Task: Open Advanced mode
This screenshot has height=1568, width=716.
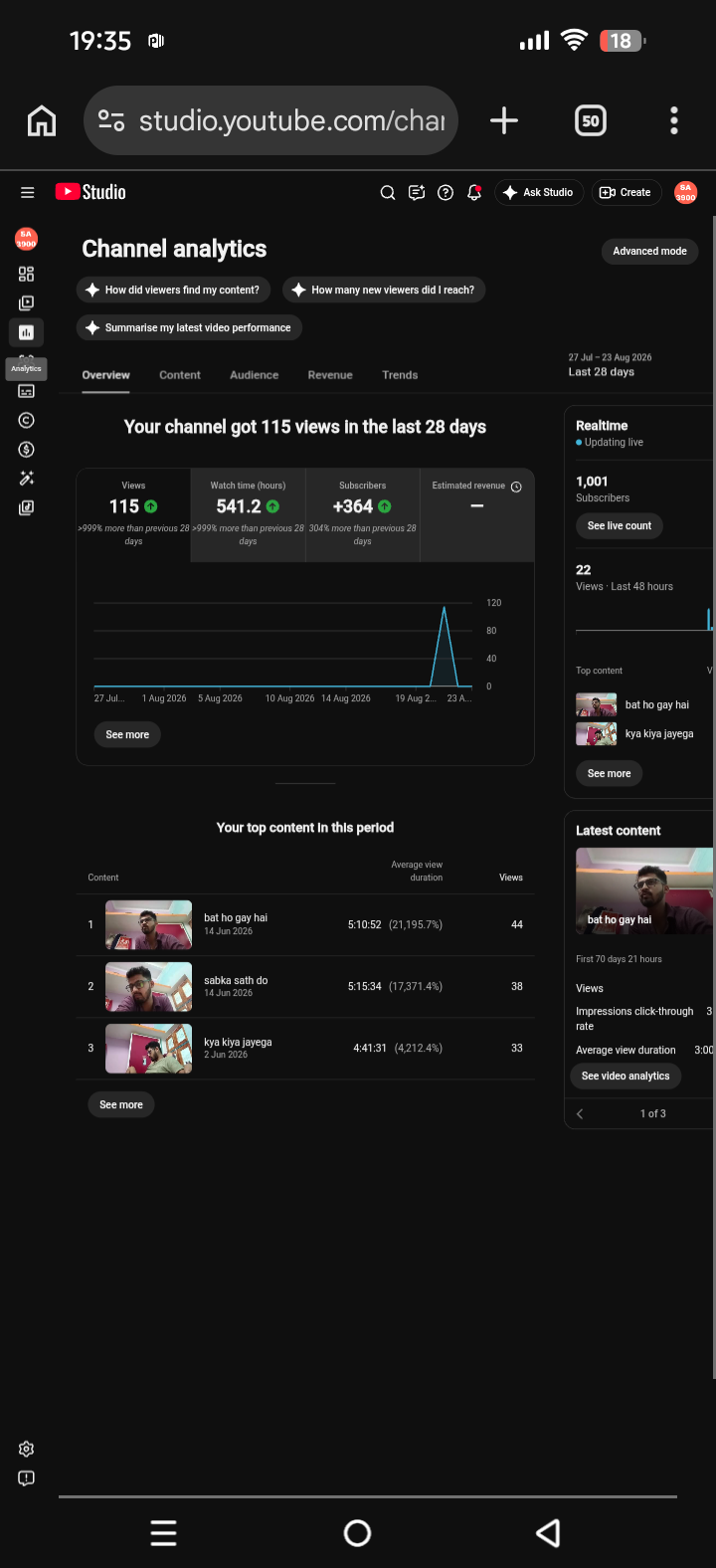Action: 649,252
